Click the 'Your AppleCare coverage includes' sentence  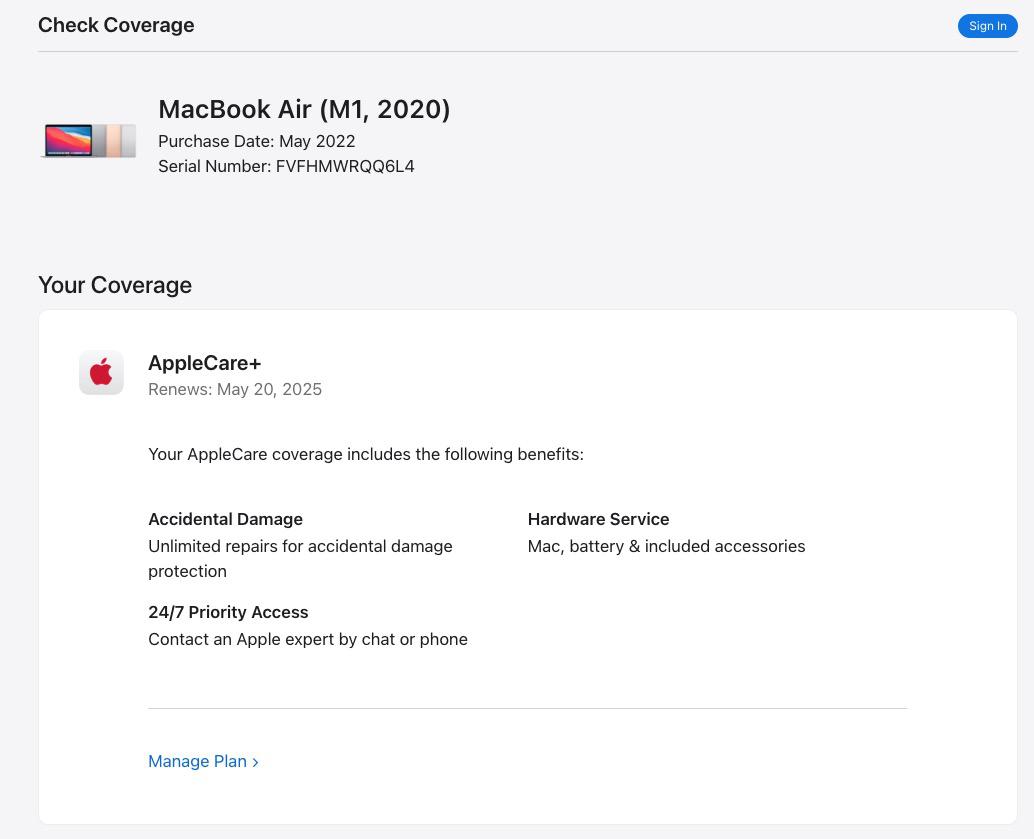366,454
